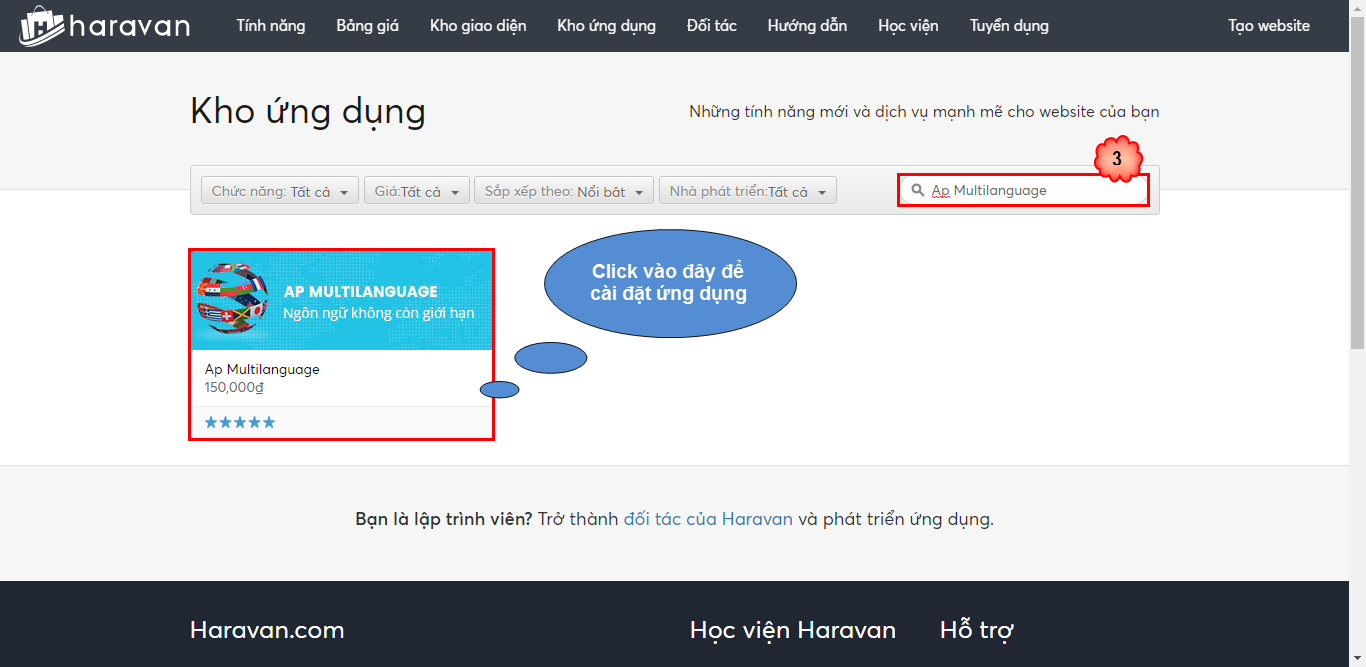Screen dimensions: 1366x667
Task: Click the Haravan.com footer heading
Action: (267, 630)
